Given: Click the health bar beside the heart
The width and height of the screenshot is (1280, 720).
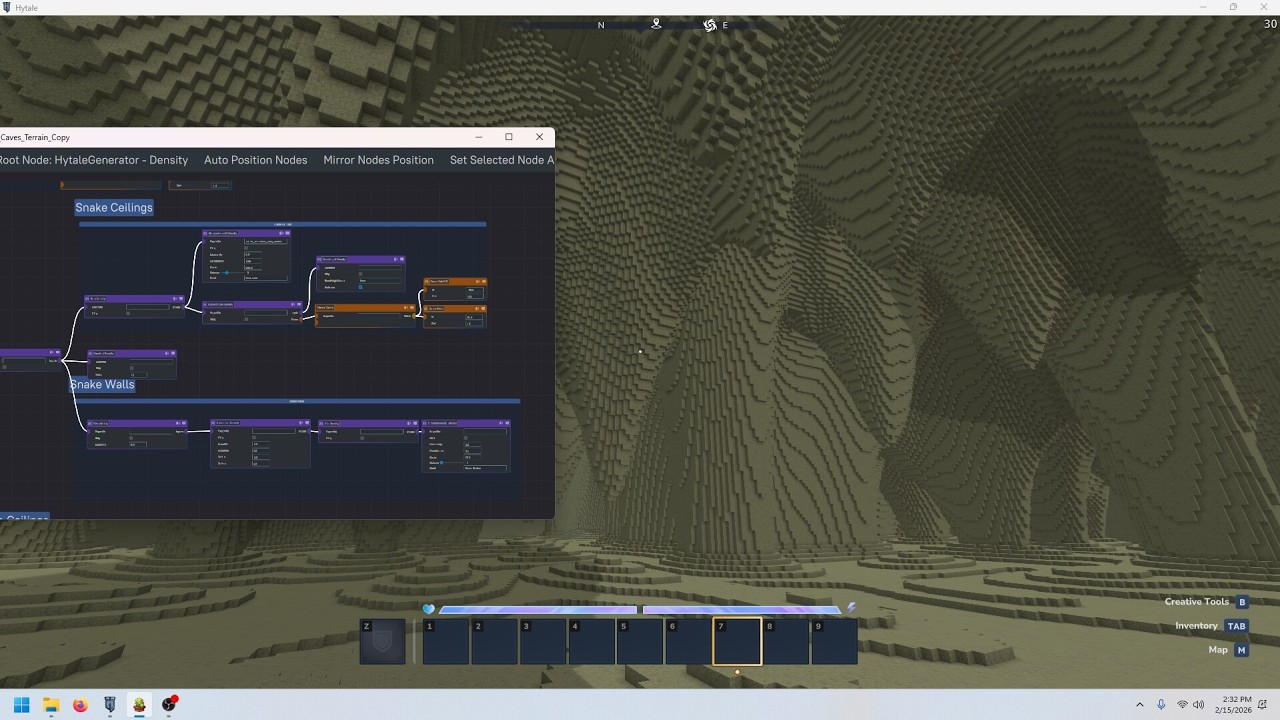Looking at the screenshot, I should (x=537, y=610).
